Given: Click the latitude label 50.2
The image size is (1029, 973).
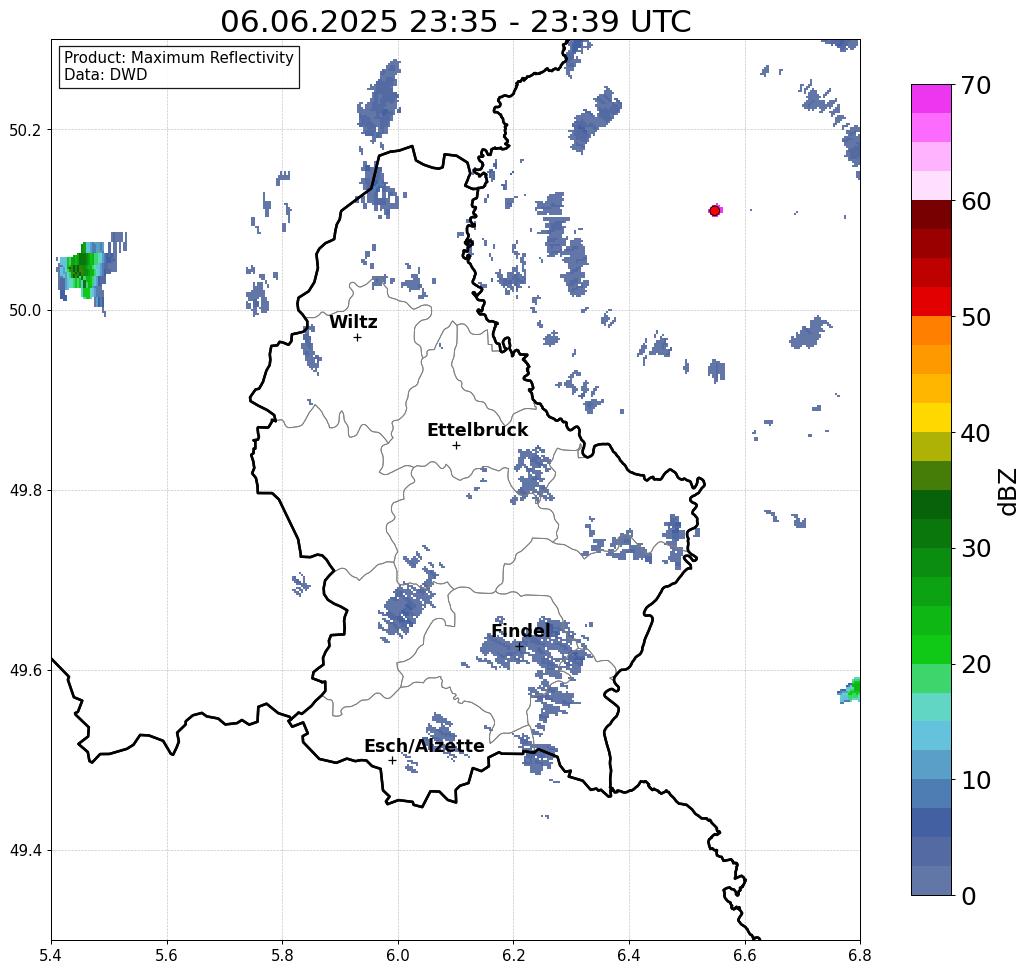Looking at the screenshot, I should tap(25, 130).
